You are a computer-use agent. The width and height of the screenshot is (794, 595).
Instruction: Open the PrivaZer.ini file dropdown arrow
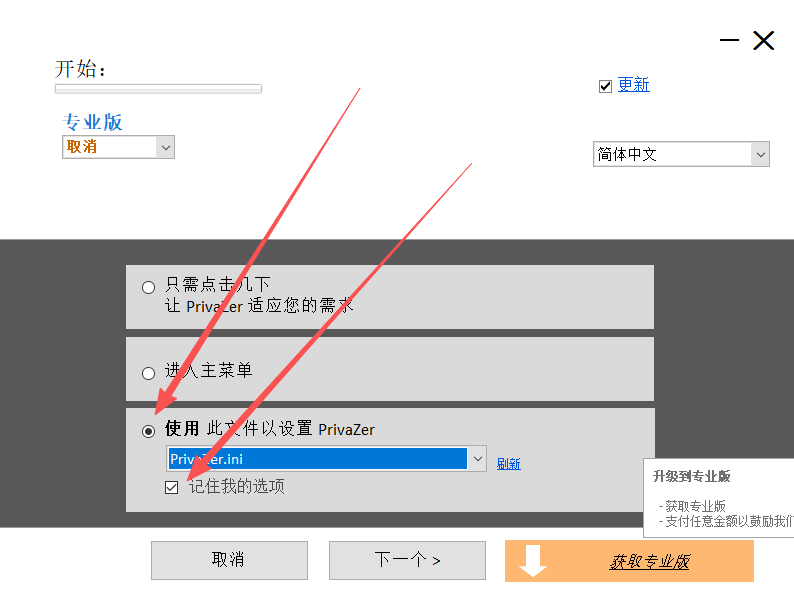point(478,459)
